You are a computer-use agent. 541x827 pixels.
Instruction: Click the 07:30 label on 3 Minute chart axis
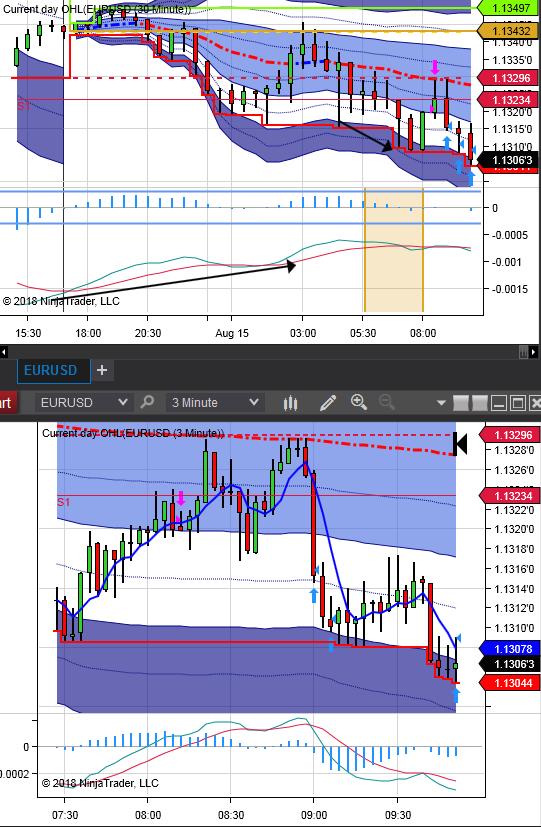[65, 815]
